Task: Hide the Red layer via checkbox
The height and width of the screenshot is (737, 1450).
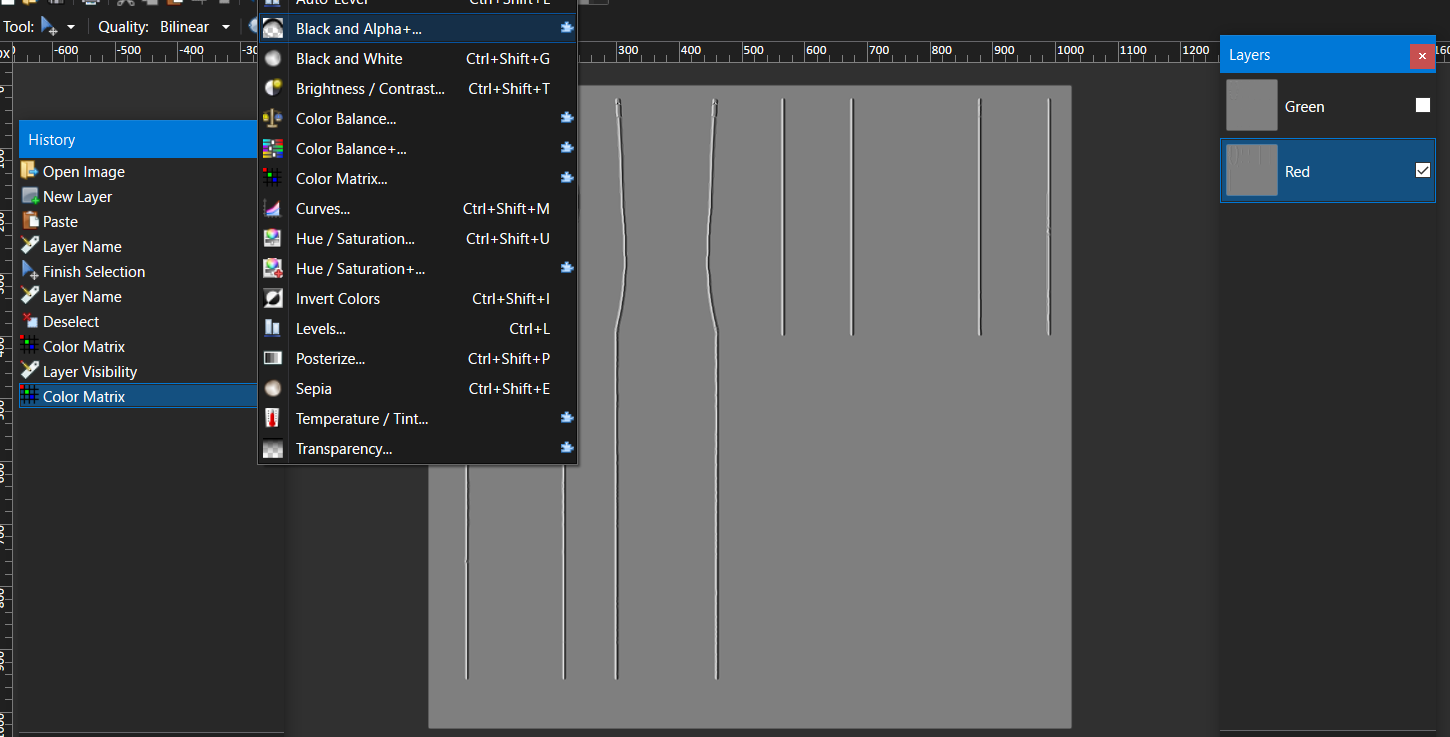Action: 1423,171
